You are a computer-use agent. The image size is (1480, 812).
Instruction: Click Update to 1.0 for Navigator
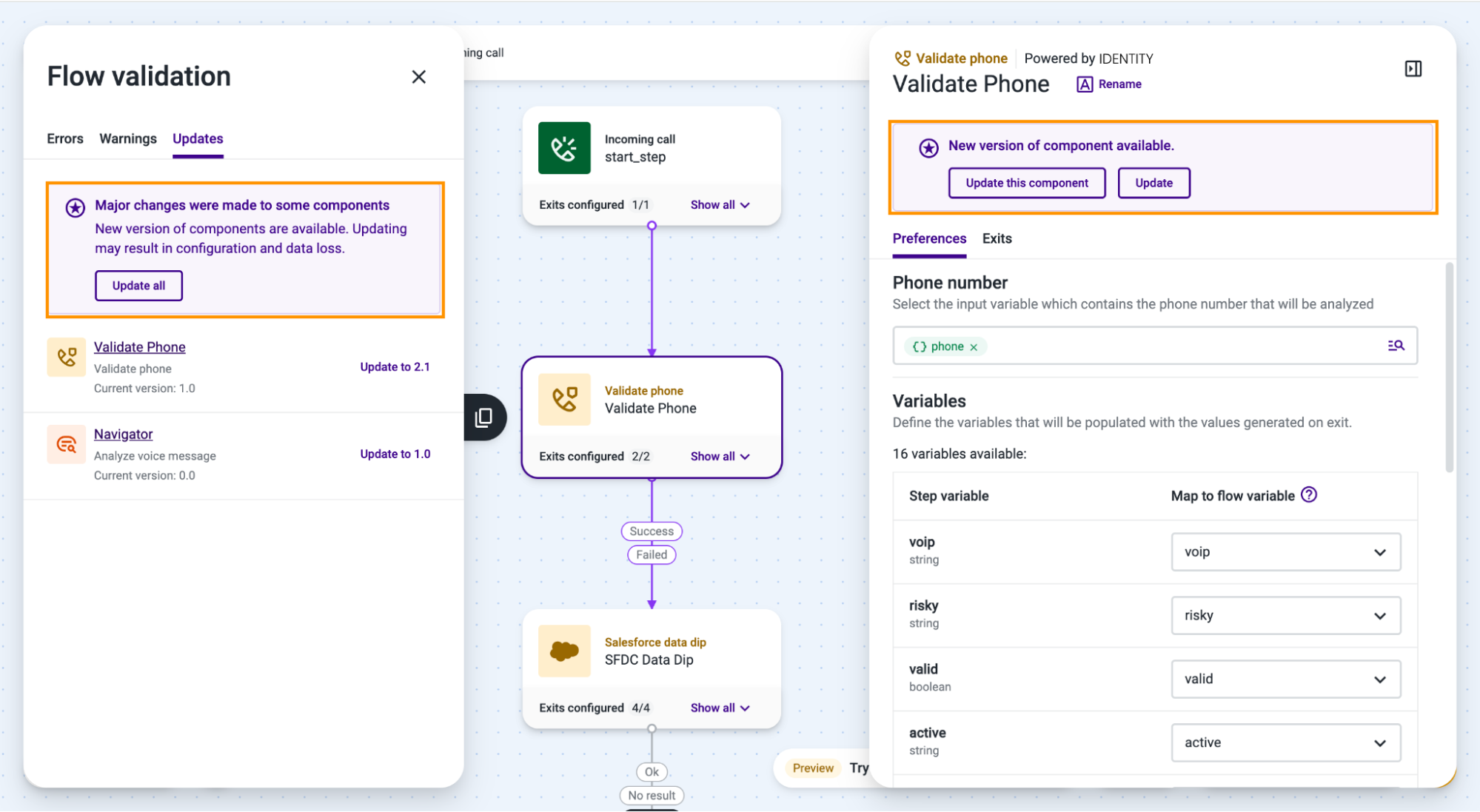[x=395, y=454]
